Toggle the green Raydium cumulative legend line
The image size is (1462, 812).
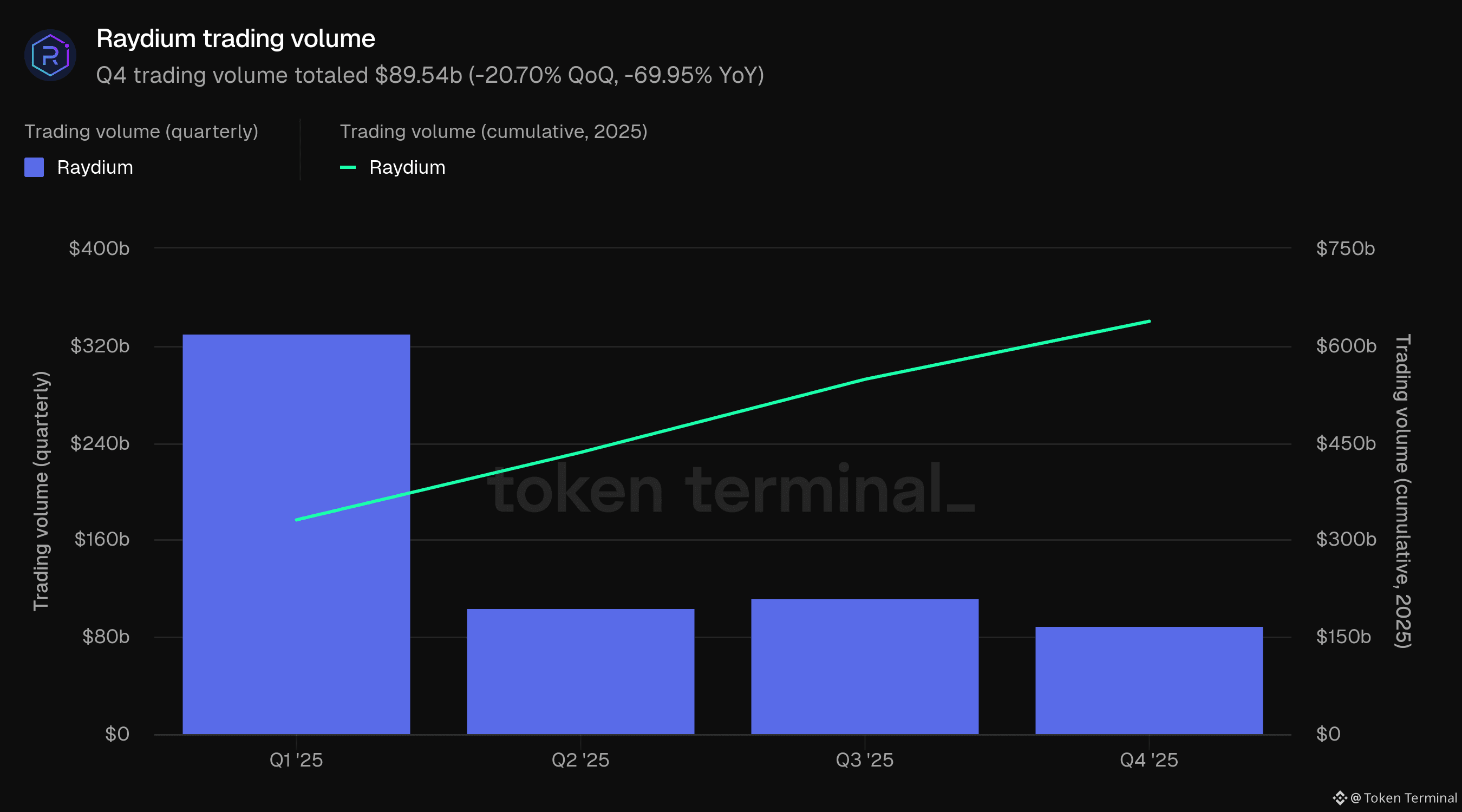tap(347, 167)
